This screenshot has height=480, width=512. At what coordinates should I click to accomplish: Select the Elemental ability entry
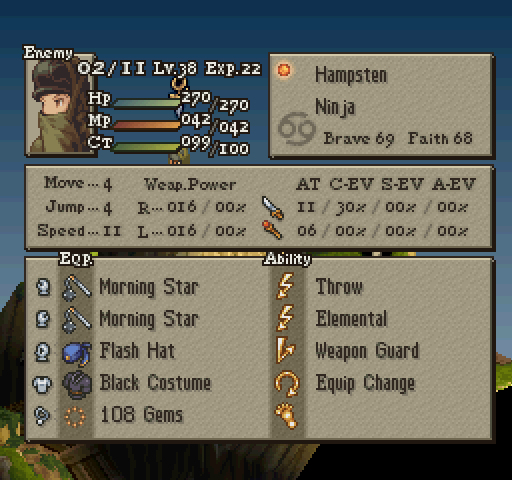[x=351, y=318]
